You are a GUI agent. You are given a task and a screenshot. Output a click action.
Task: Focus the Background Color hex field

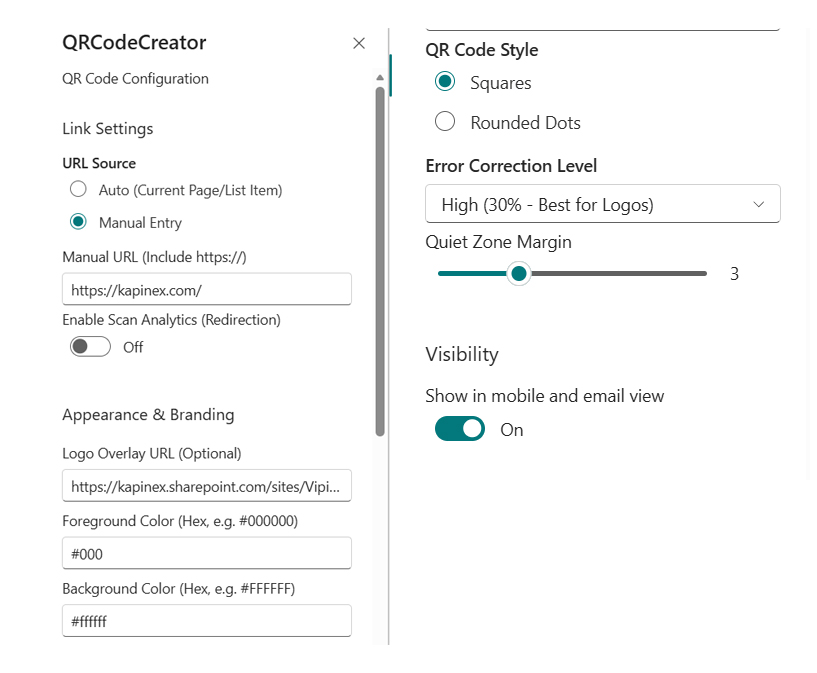point(206,621)
